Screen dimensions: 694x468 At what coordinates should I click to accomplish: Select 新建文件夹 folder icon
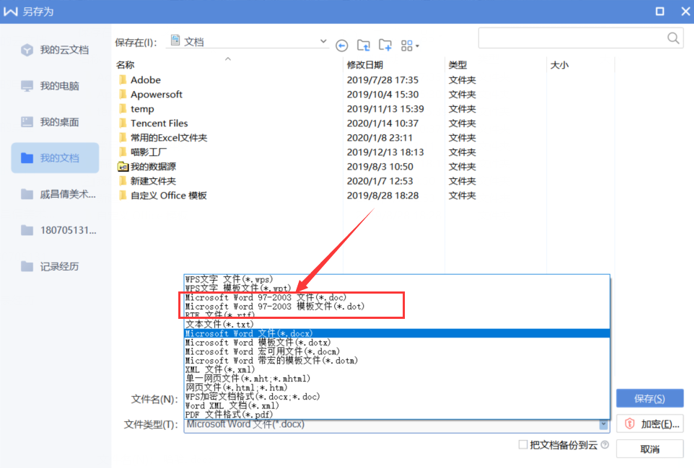tap(123, 181)
